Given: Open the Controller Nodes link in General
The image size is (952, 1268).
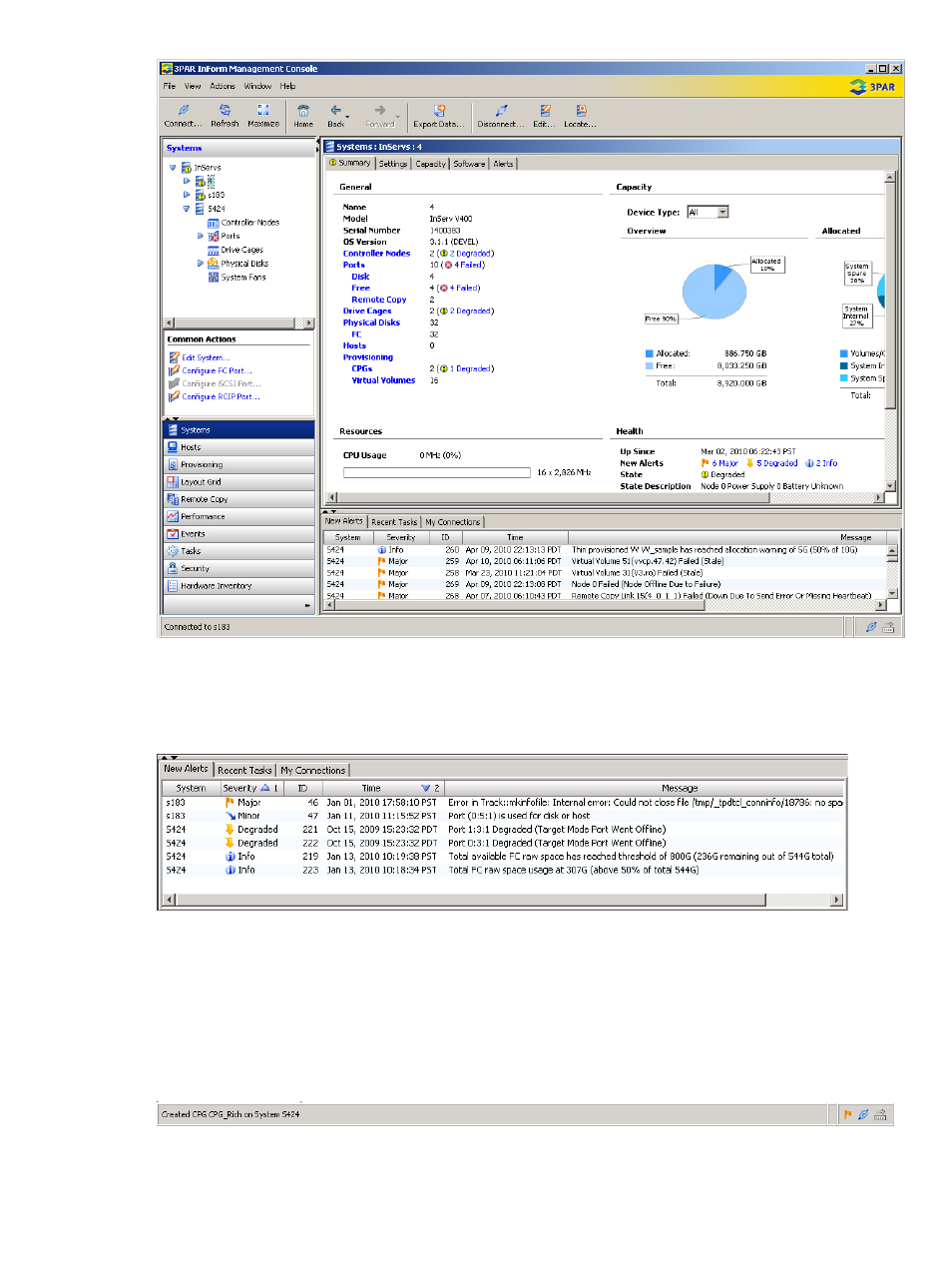Looking at the screenshot, I should (377, 254).
